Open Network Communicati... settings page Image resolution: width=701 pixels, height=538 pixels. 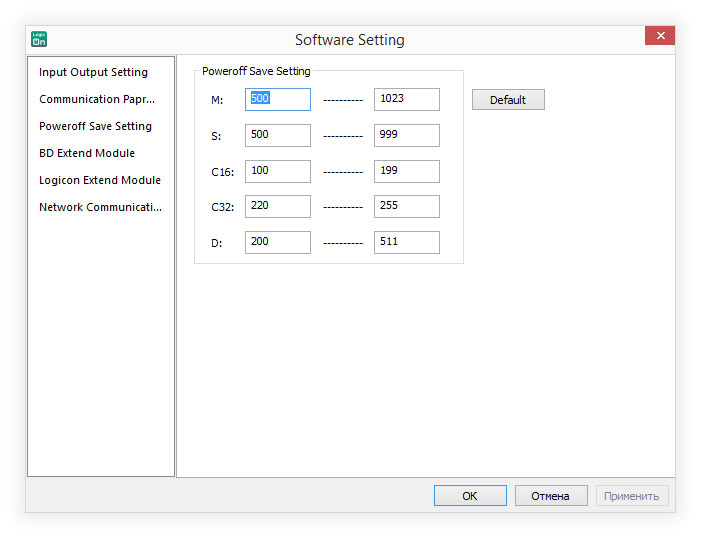point(100,207)
